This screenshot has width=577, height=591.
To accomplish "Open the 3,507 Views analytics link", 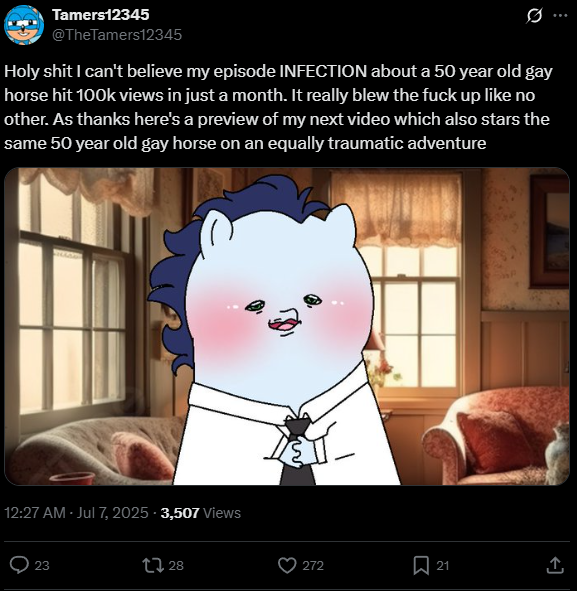I will click(200, 513).
